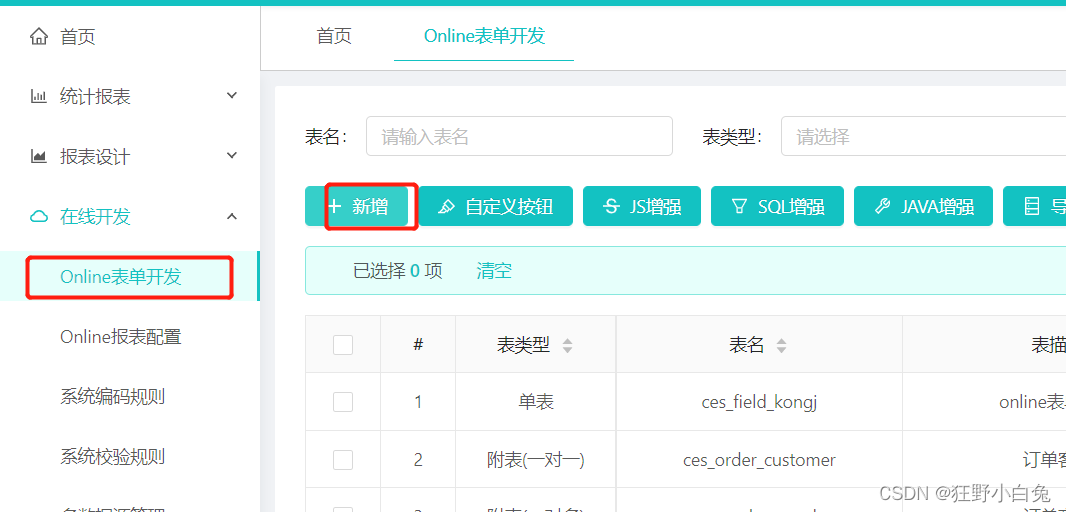The height and width of the screenshot is (512, 1066).
Task: Click the bar chart icon beside 统计报表
Action: click(x=39, y=97)
